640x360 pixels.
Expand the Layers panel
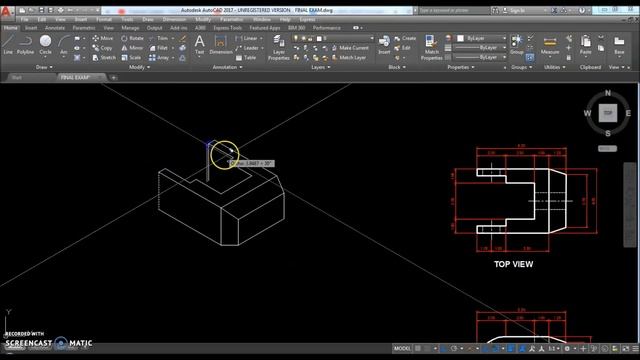point(320,67)
